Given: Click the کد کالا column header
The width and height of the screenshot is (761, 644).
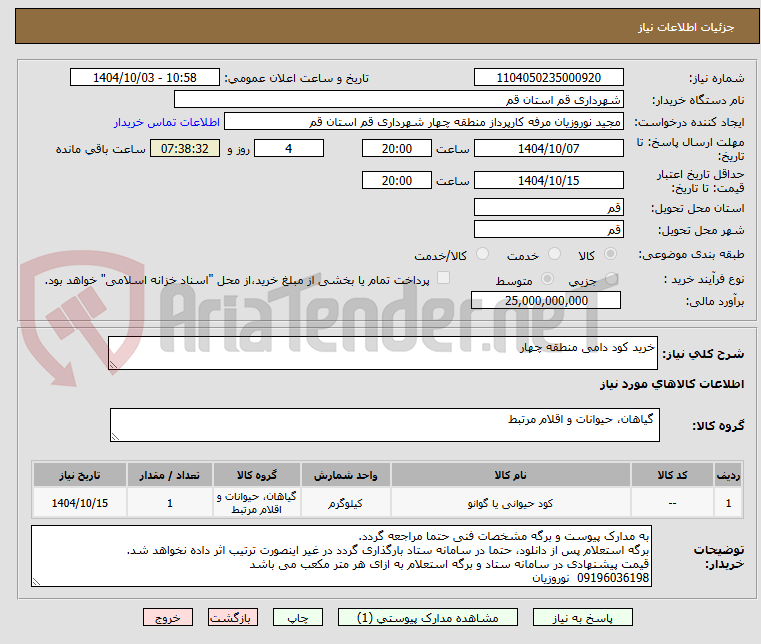Looking at the screenshot, I should 672,475.
